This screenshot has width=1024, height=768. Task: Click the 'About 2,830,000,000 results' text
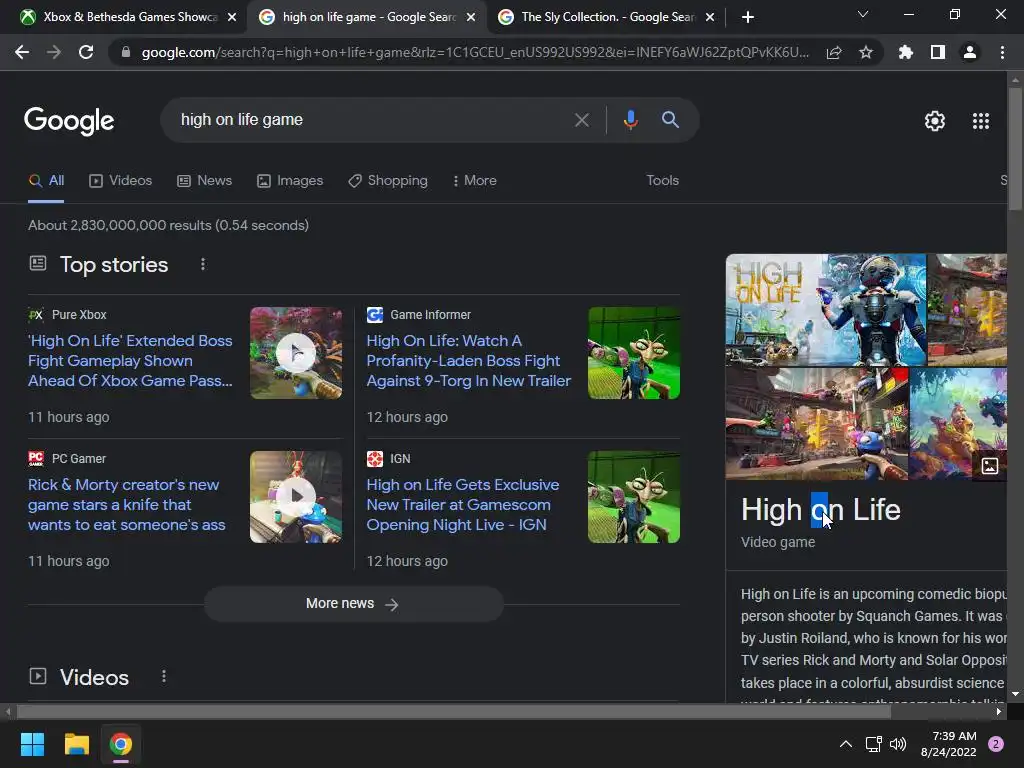click(168, 225)
